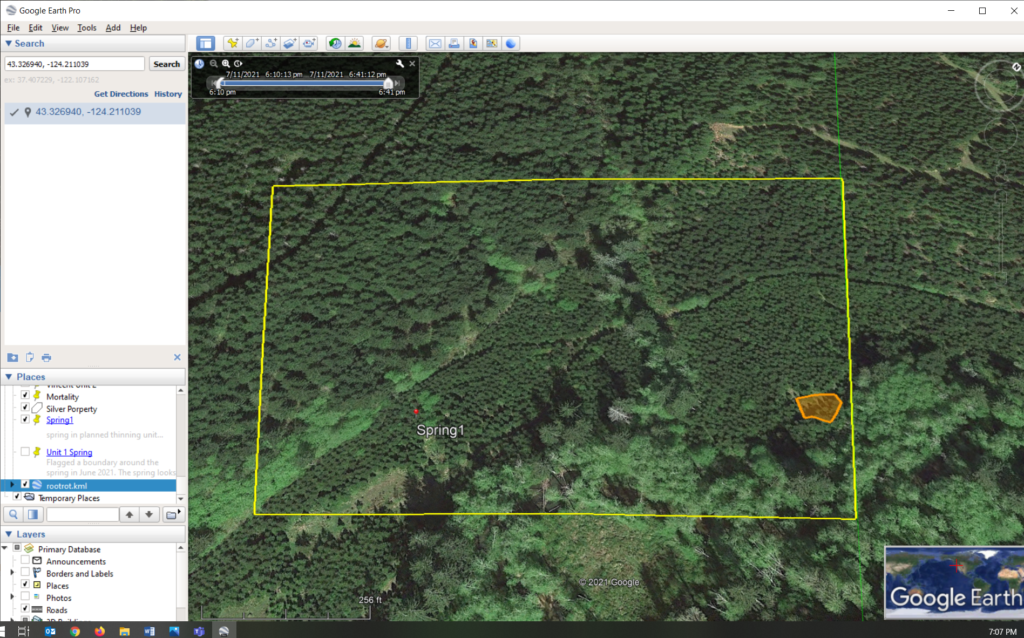The image size is (1024, 638).
Task: Copy search results to clipboard icon
Action: pyautogui.click(x=29, y=357)
